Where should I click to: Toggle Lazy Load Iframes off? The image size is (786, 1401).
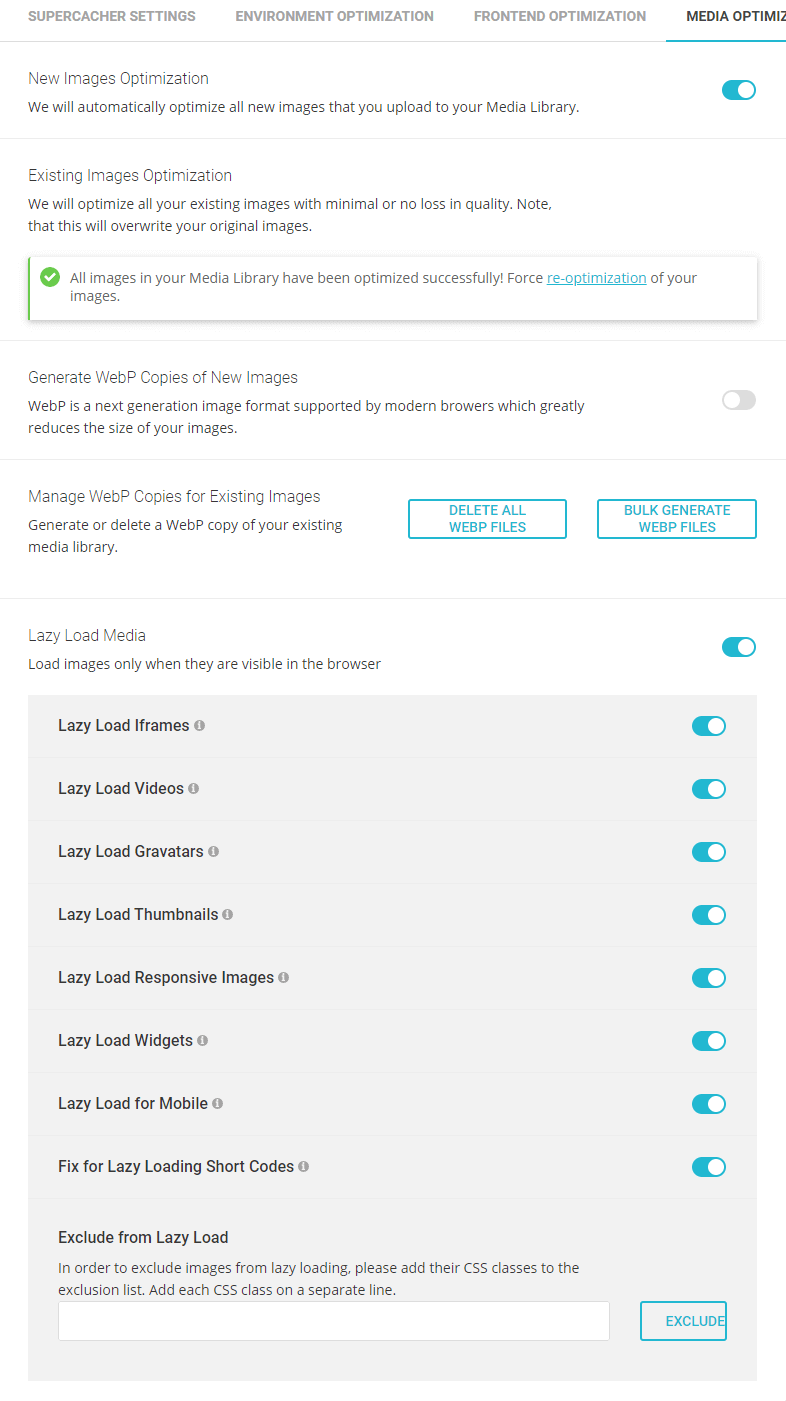pyautogui.click(x=708, y=726)
